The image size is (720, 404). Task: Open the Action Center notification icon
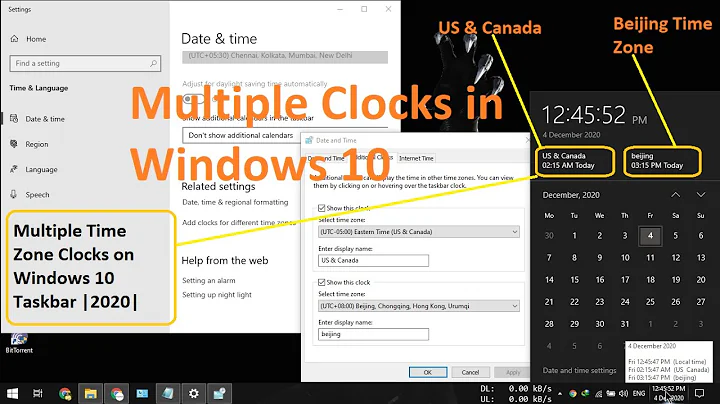pos(699,393)
